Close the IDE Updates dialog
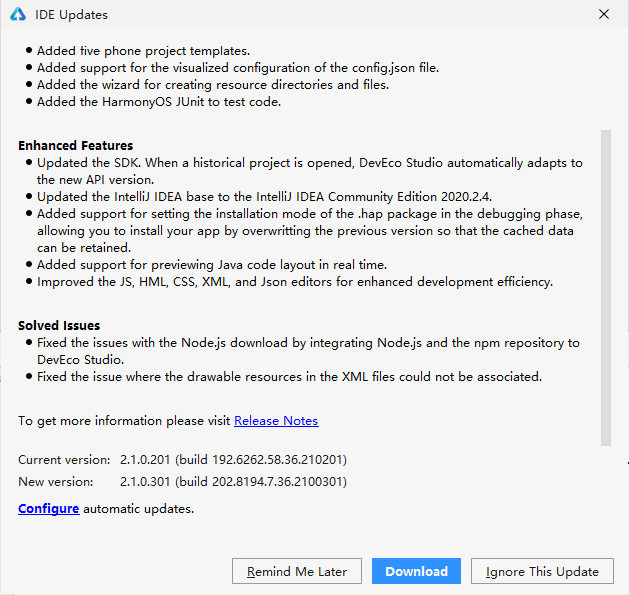This screenshot has height=595, width=629. tap(604, 14)
